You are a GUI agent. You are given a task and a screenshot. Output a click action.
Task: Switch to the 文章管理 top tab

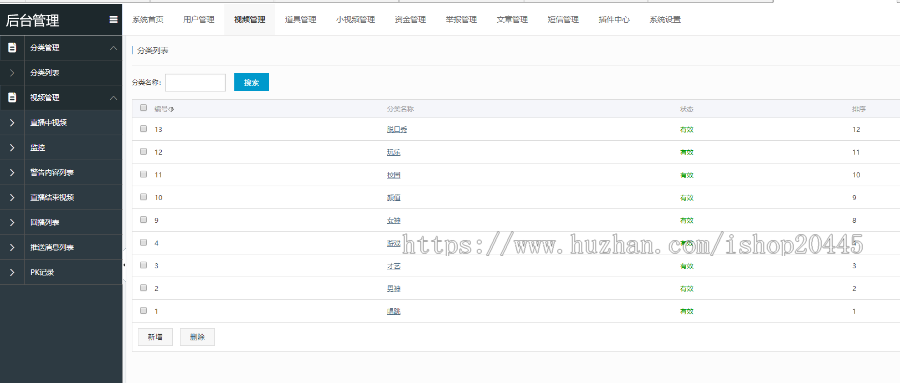click(x=512, y=20)
